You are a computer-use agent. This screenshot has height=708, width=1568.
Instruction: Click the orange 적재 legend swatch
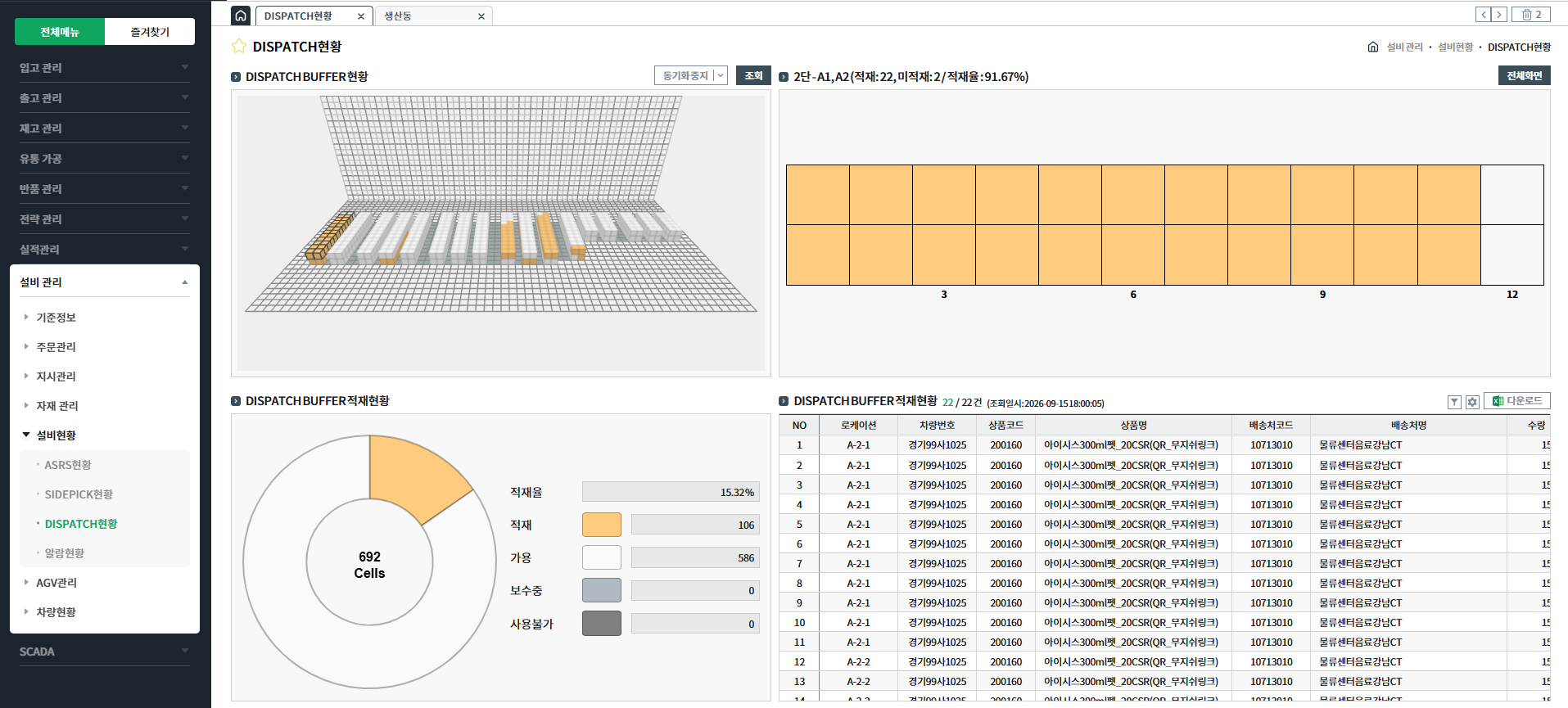pyautogui.click(x=602, y=525)
